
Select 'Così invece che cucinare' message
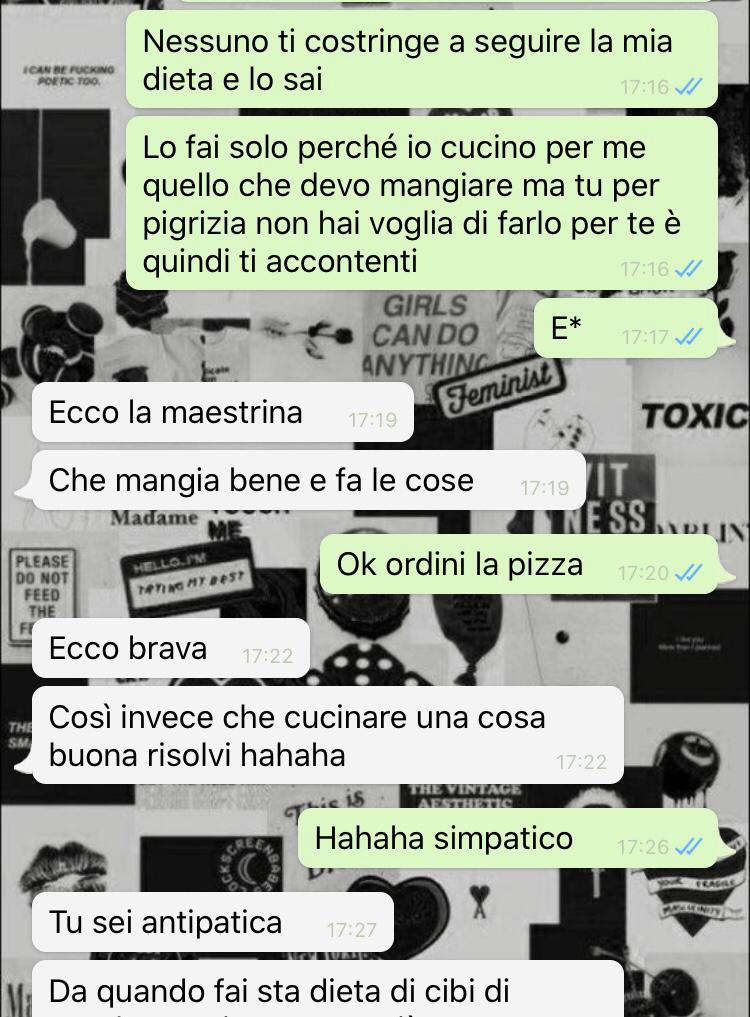click(328, 736)
